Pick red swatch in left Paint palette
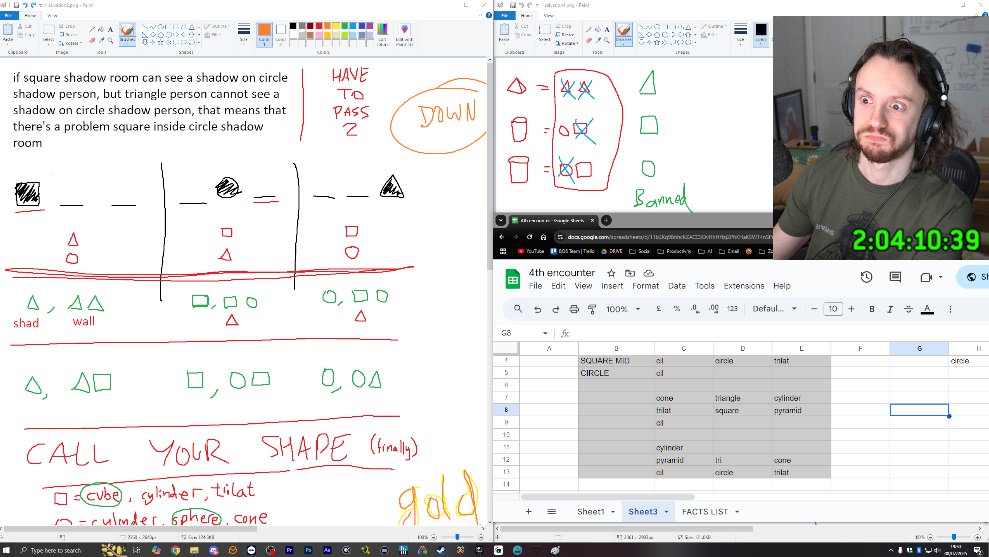The image size is (989, 557). pos(319,26)
